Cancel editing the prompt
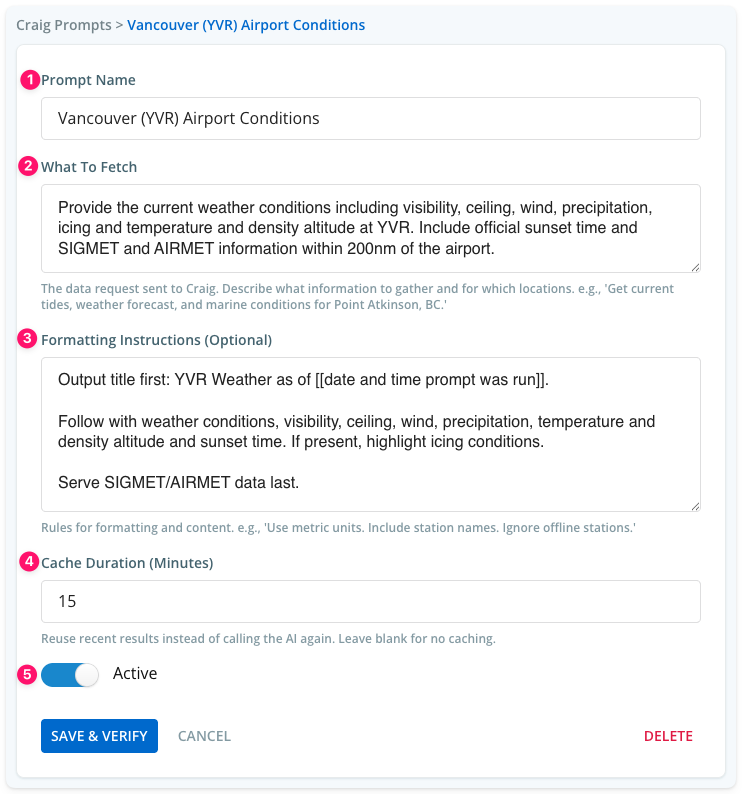 (204, 736)
